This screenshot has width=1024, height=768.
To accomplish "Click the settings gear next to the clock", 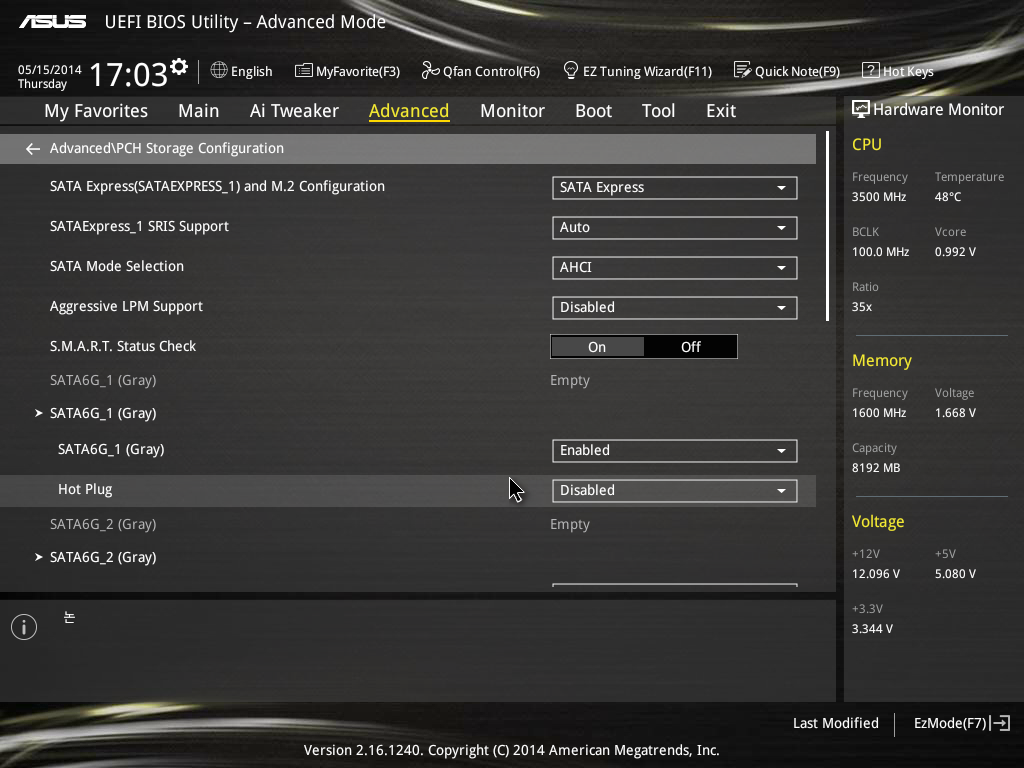I will coord(179,67).
